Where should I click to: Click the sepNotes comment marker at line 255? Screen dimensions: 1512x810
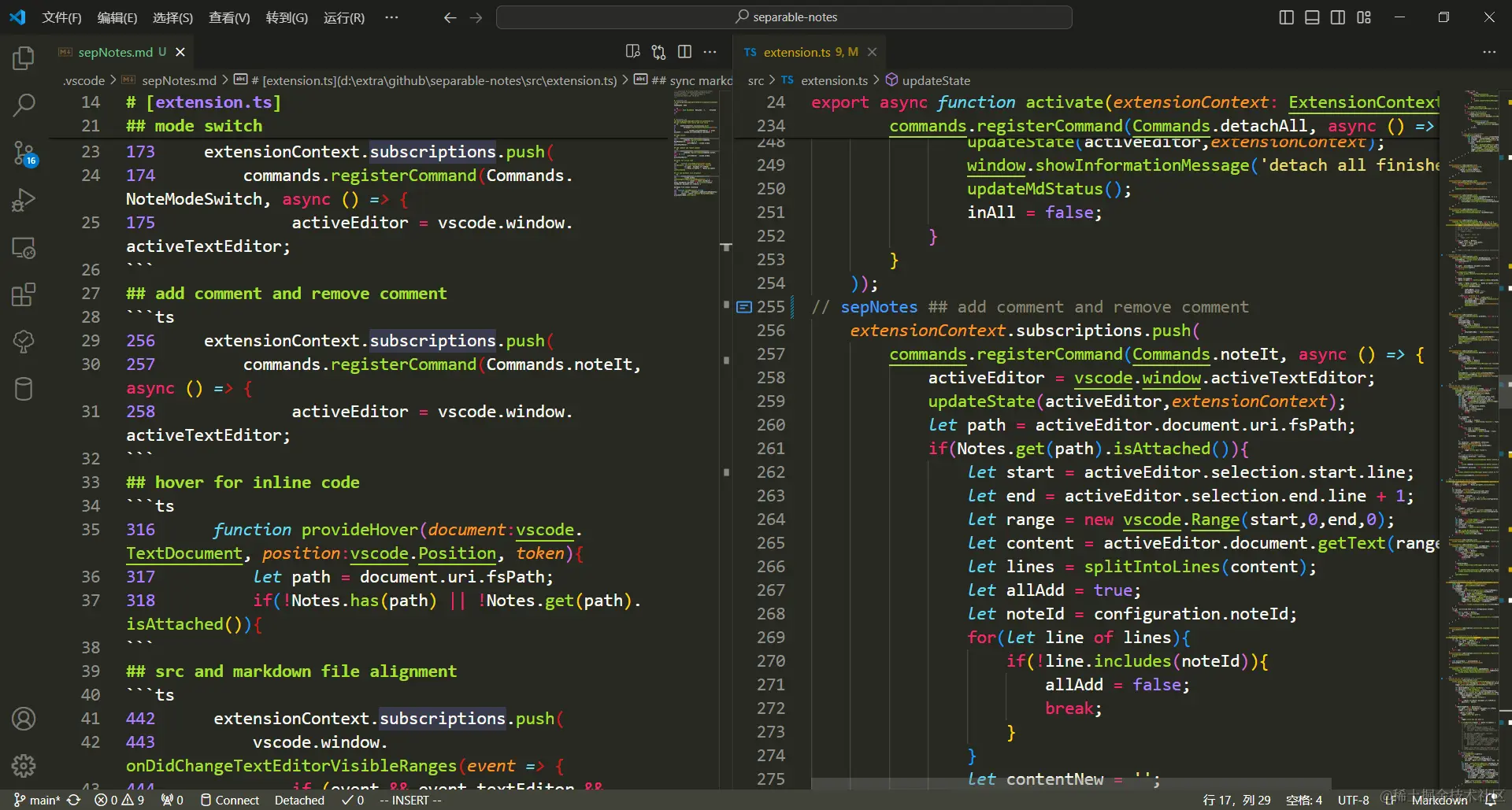pos(744,307)
